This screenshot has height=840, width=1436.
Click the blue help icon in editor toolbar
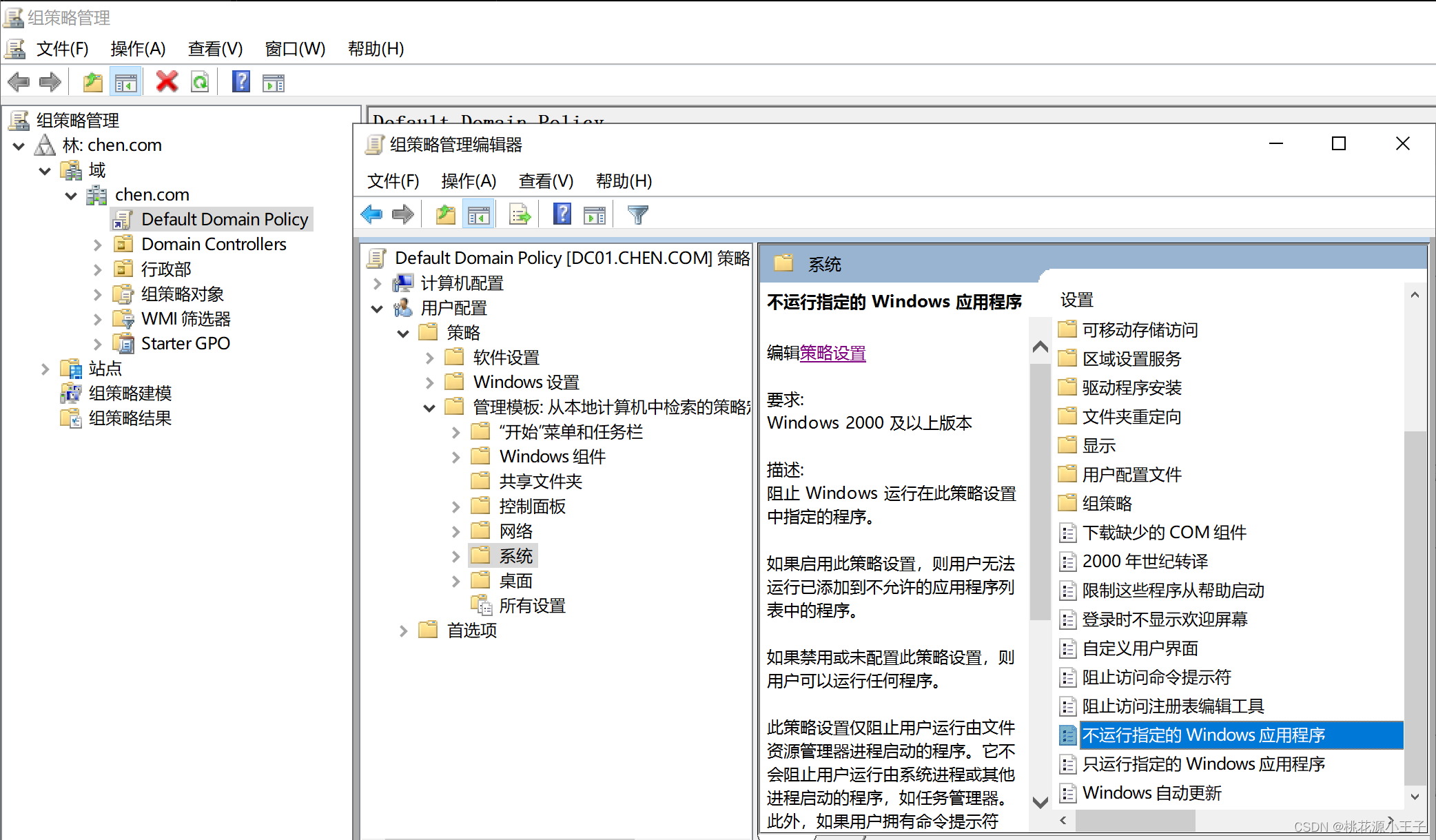[x=562, y=215]
